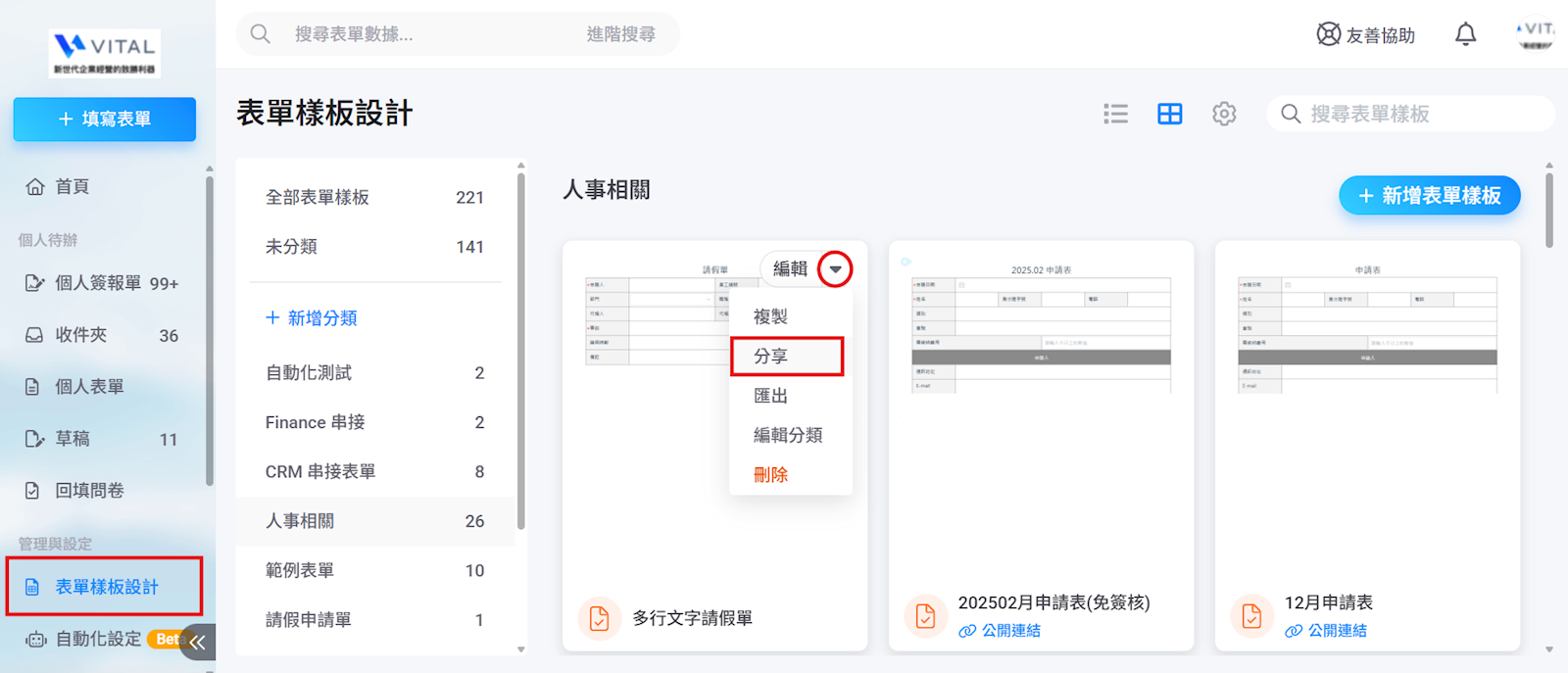Viewport: 1568px width, 673px height.
Task: Click the 多行文字請假單 document icon
Action: pyautogui.click(x=599, y=618)
